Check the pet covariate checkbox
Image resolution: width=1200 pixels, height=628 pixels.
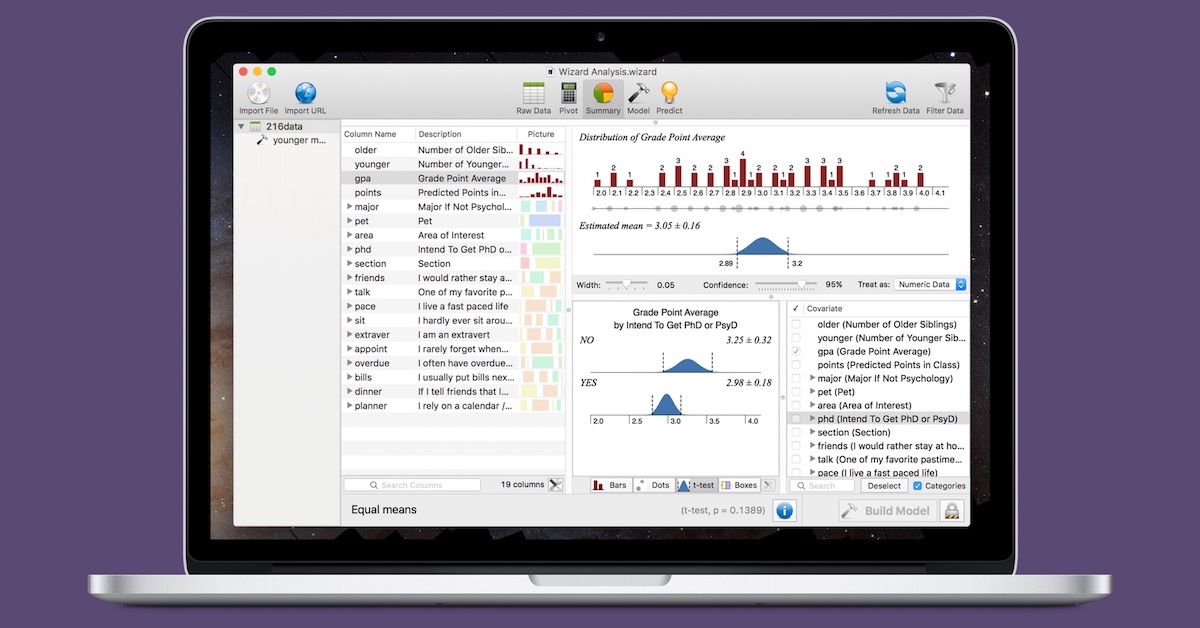[x=796, y=392]
